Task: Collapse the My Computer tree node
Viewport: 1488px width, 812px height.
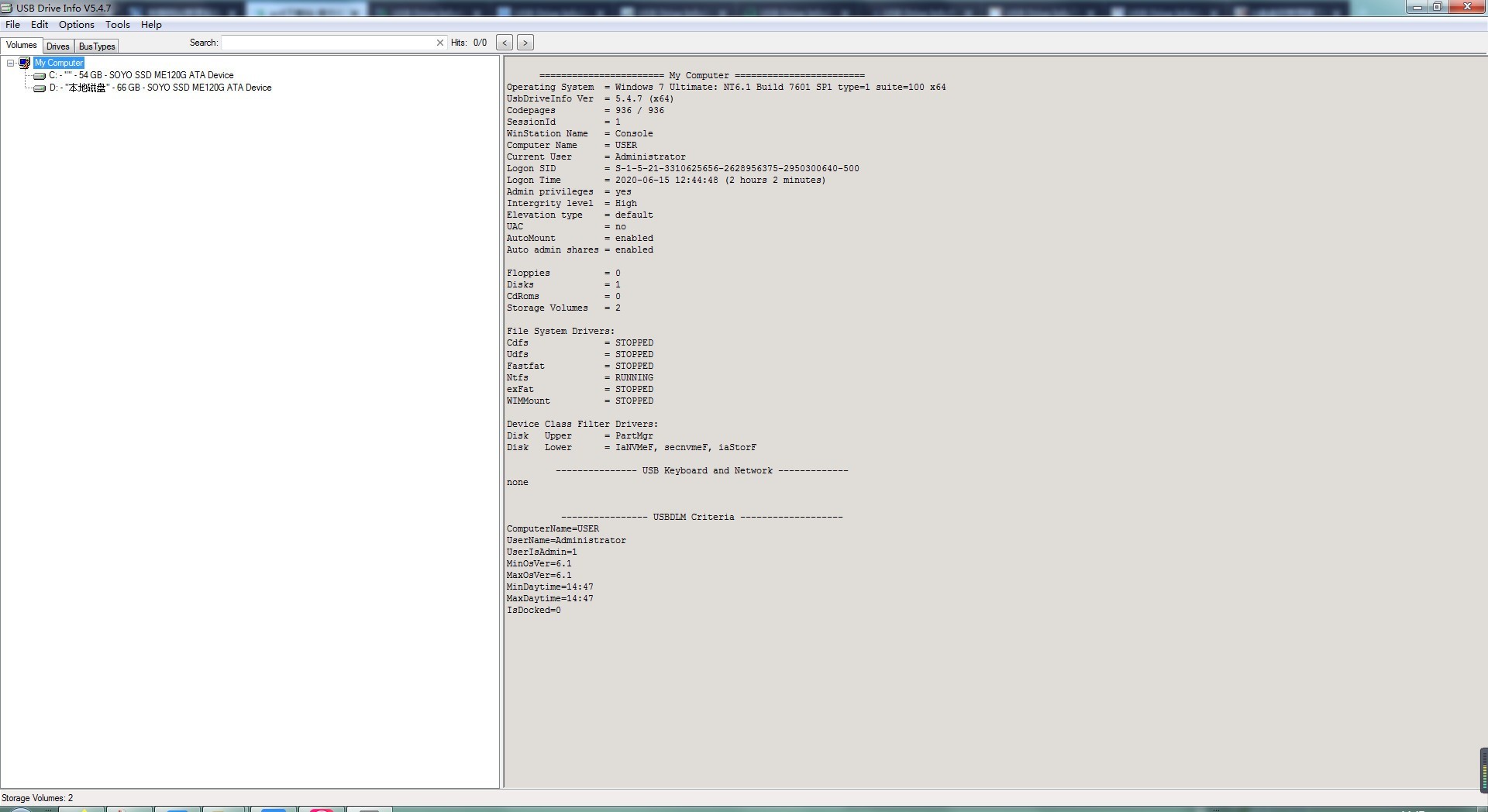Action: [x=11, y=63]
